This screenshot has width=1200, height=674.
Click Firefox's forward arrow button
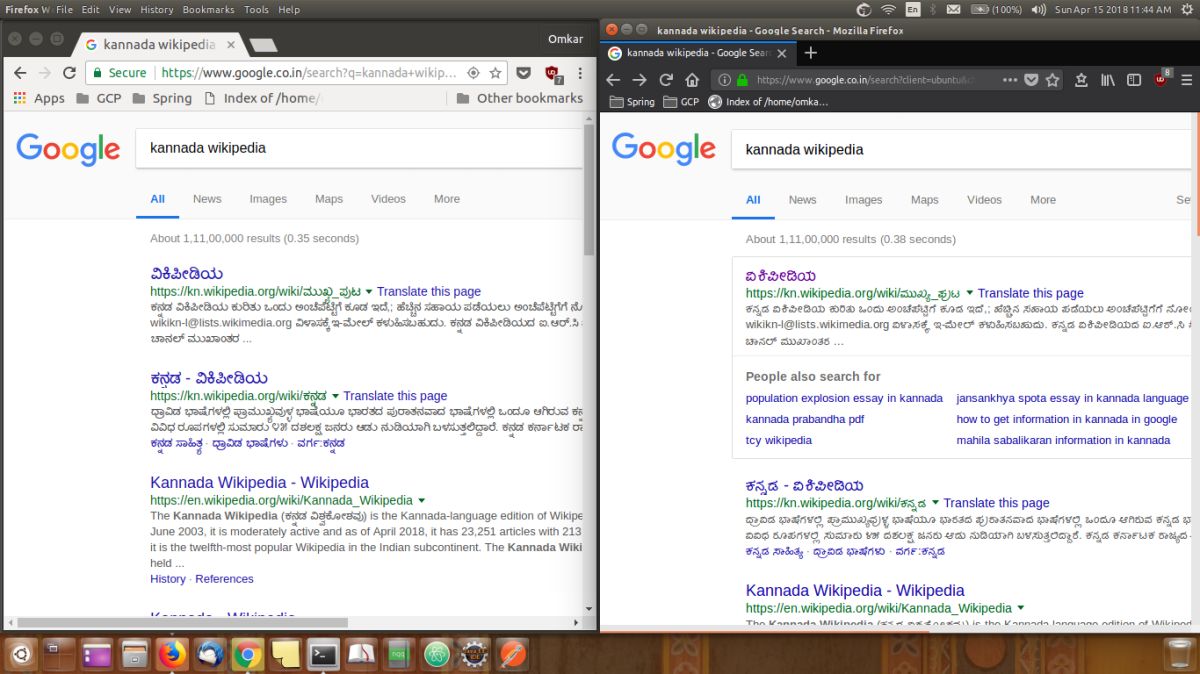tap(639, 80)
